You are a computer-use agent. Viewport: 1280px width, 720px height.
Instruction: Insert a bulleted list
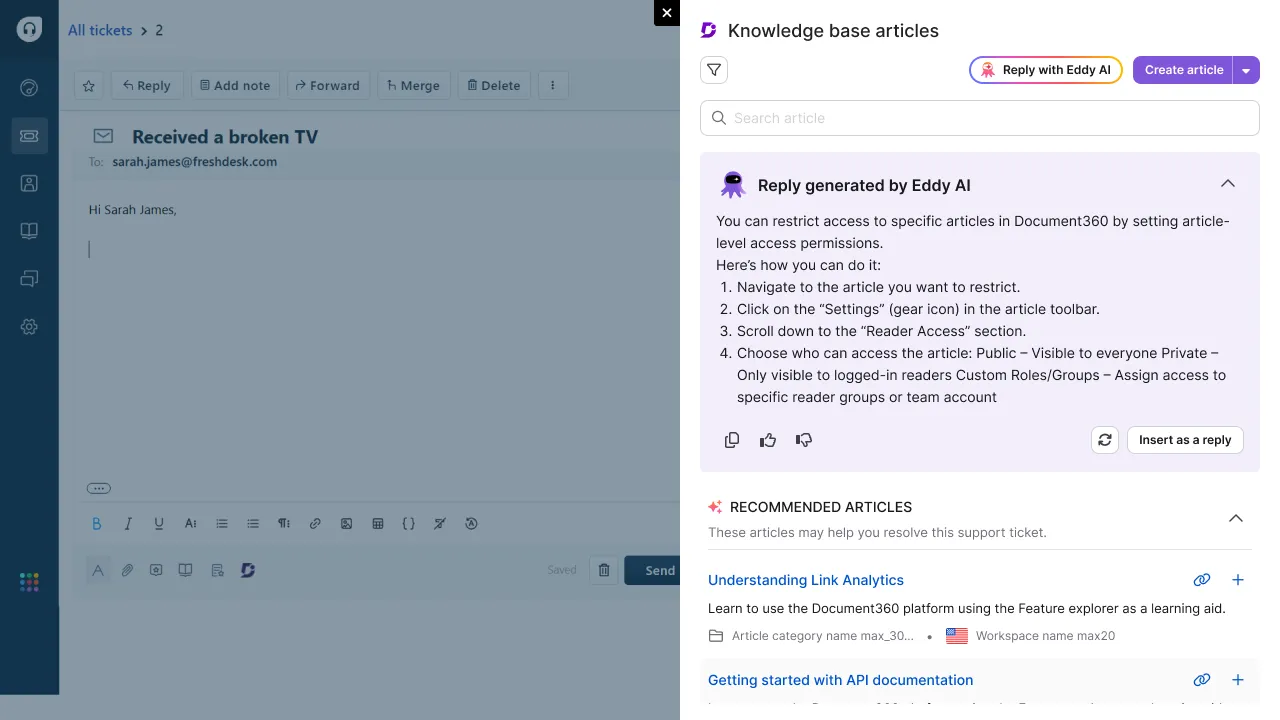coord(253,523)
